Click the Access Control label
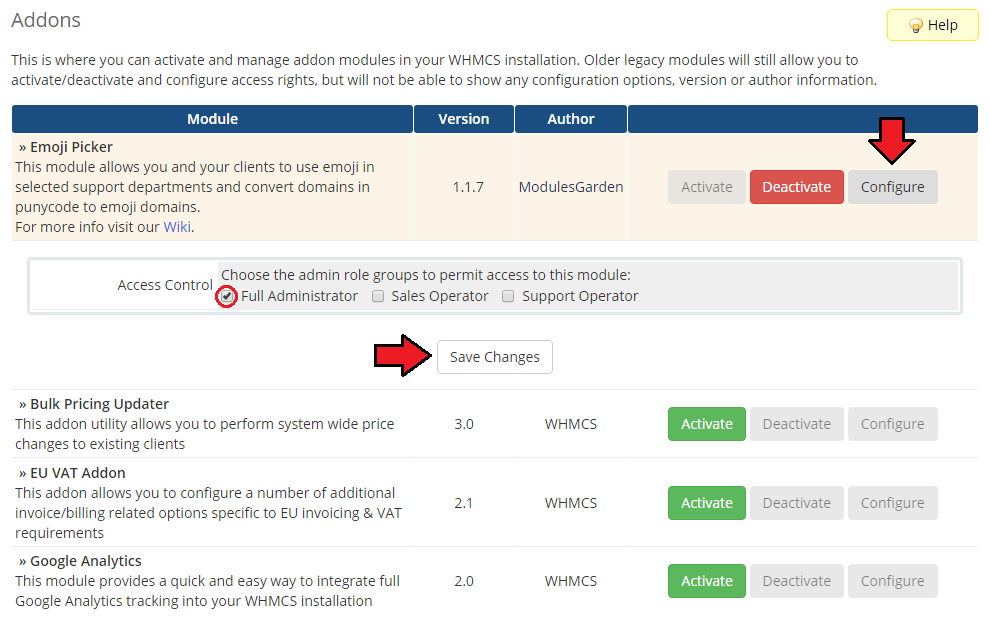Screen dimensions: 990x622 pyautogui.click(x=165, y=285)
